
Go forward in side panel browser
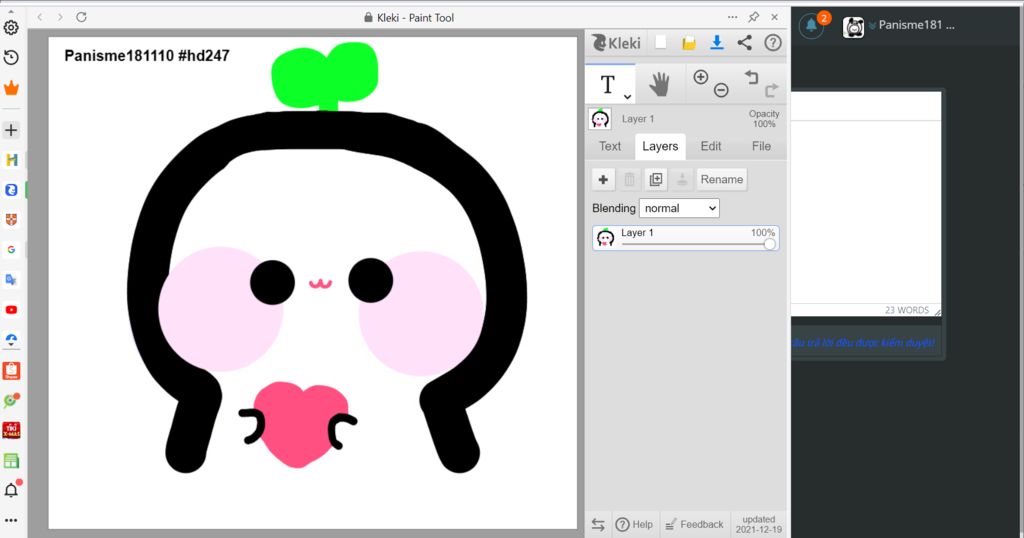60,17
